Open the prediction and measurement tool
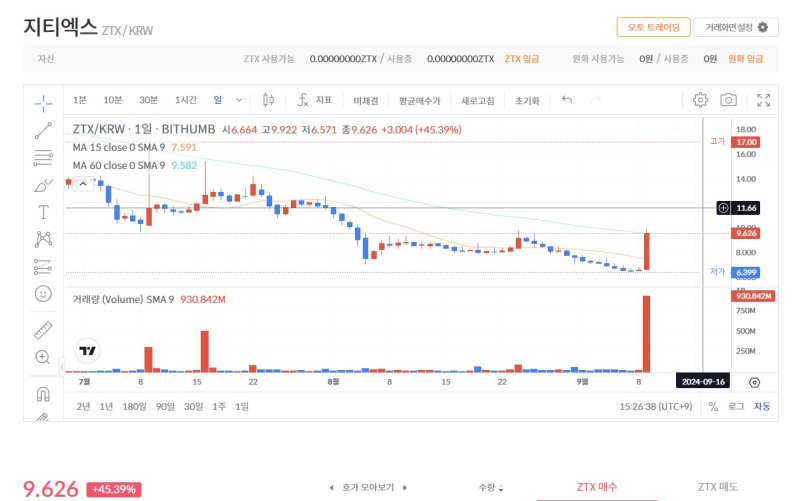 pyautogui.click(x=43, y=266)
